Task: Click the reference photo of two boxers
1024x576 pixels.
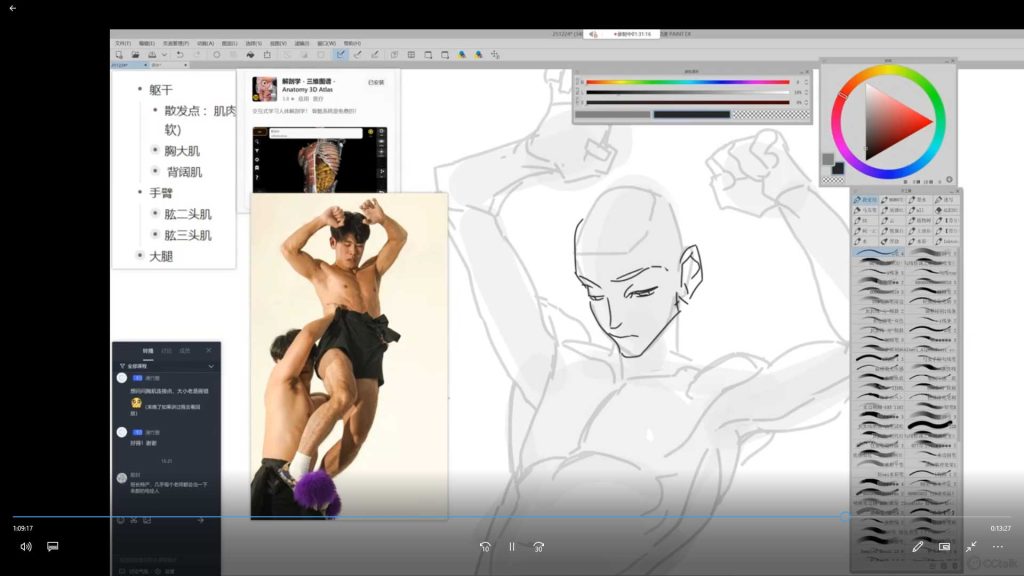Action: (349, 356)
